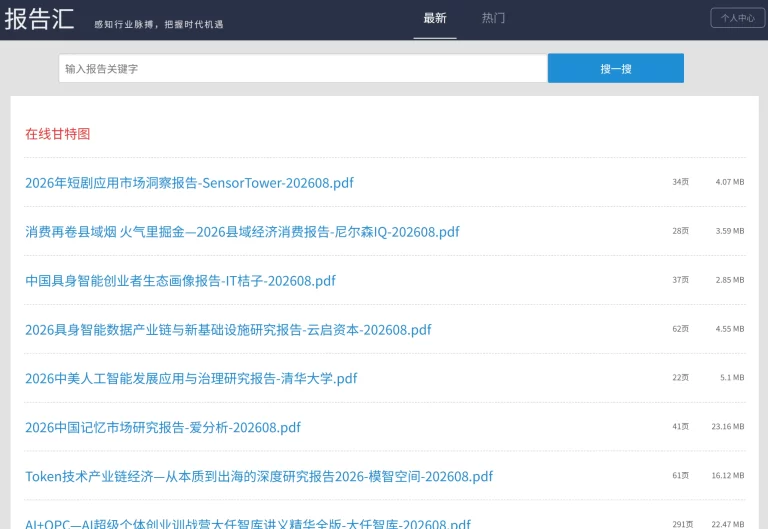This screenshot has height=529, width=768.
Task: Click the 搜一搜 search button
Action: [616, 68]
